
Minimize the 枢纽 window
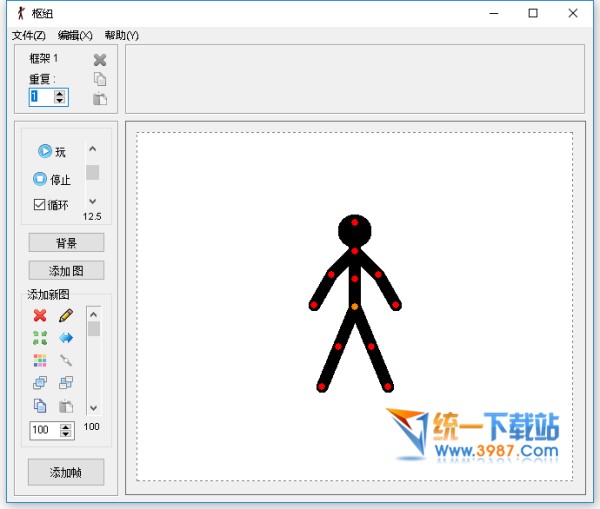[494, 13]
